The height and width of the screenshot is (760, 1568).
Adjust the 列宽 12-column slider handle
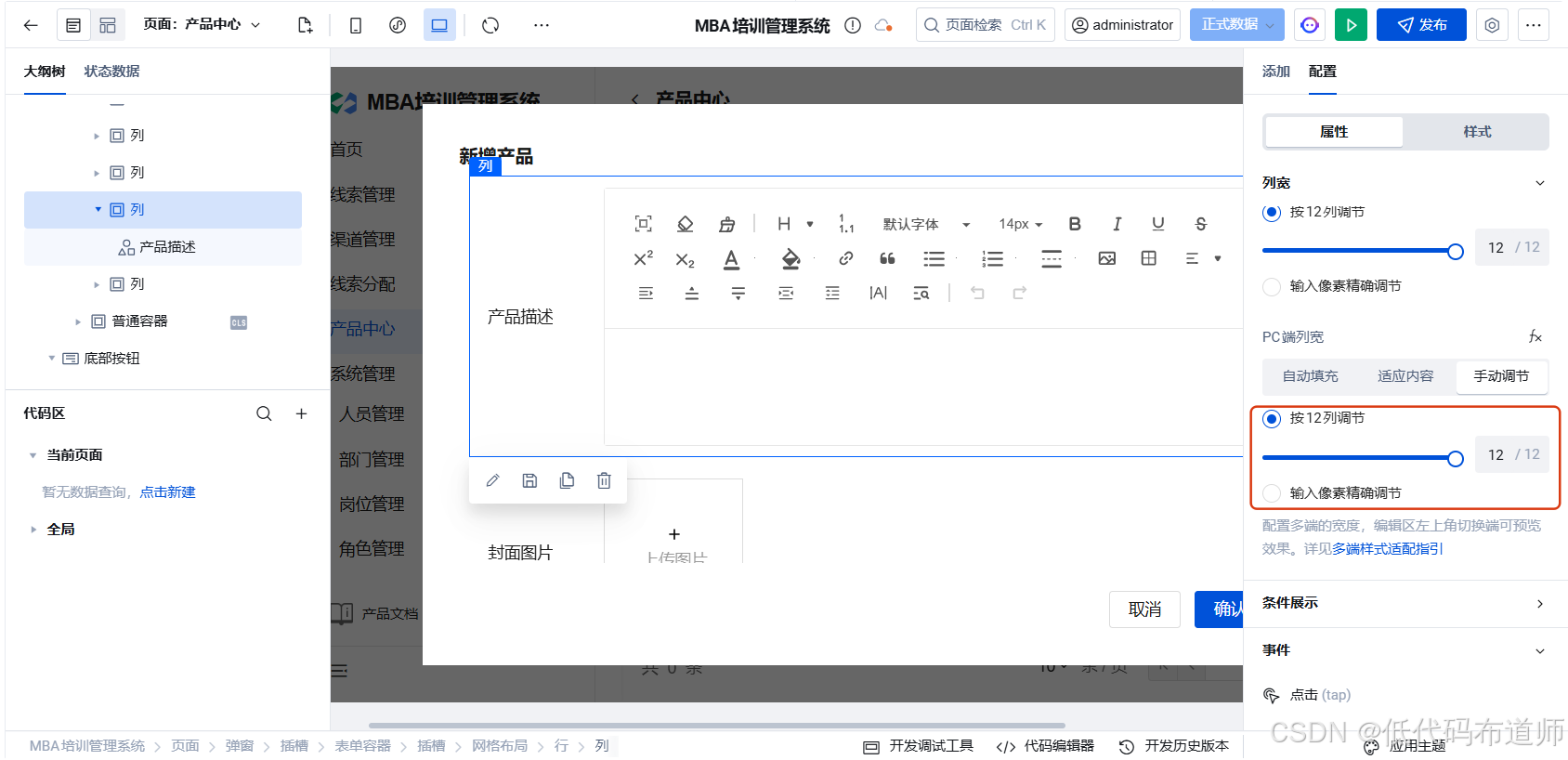click(1456, 251)
